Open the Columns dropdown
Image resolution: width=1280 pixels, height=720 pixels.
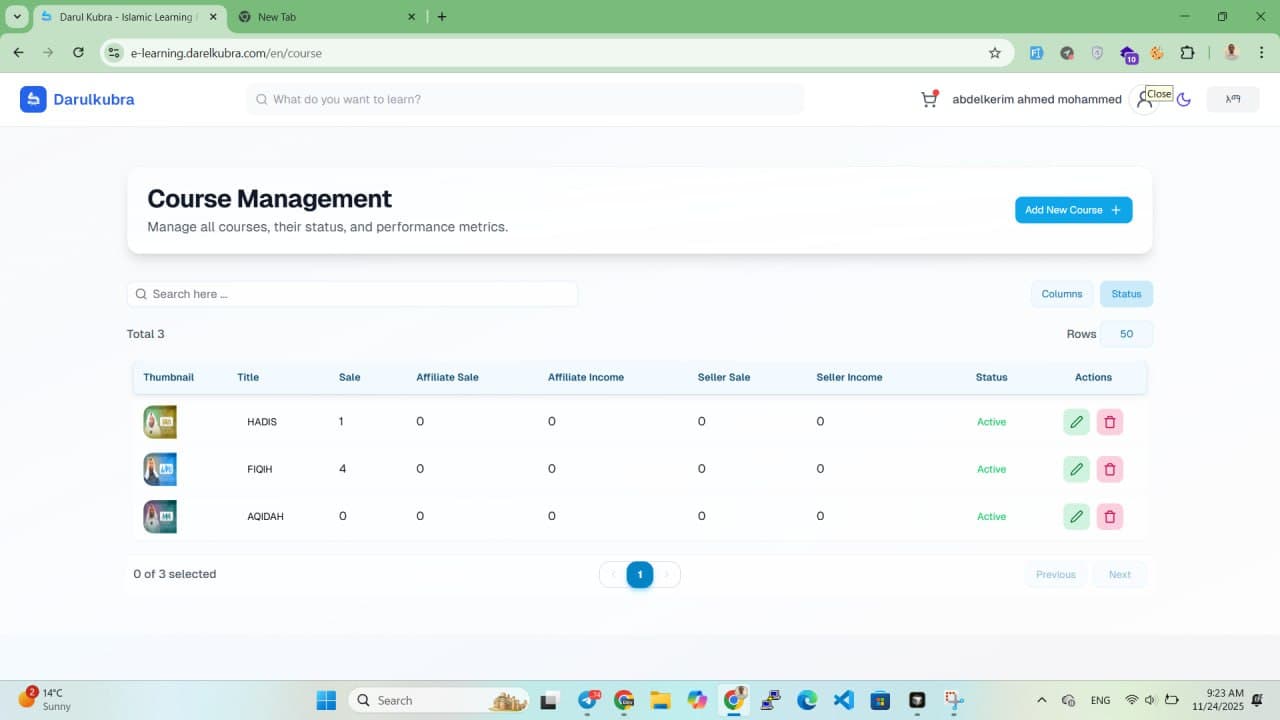click(x=1061, y=294)
